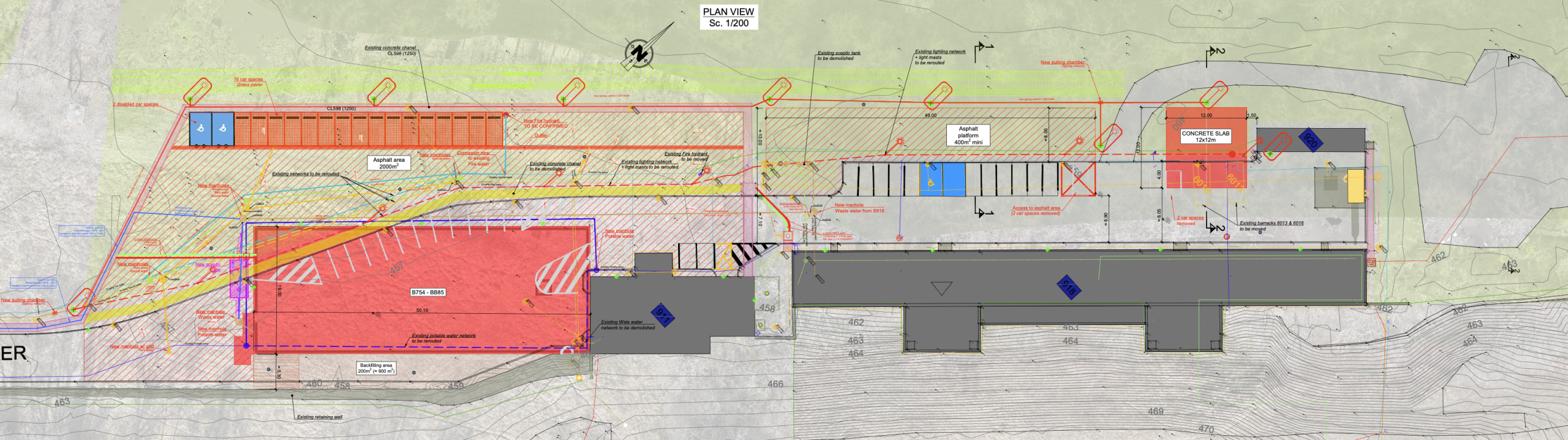The height and width of the screenshot is (440, 1568).
Task: Click the 'Access to asphalt area' red annotation
Action: click(1036, 211)
